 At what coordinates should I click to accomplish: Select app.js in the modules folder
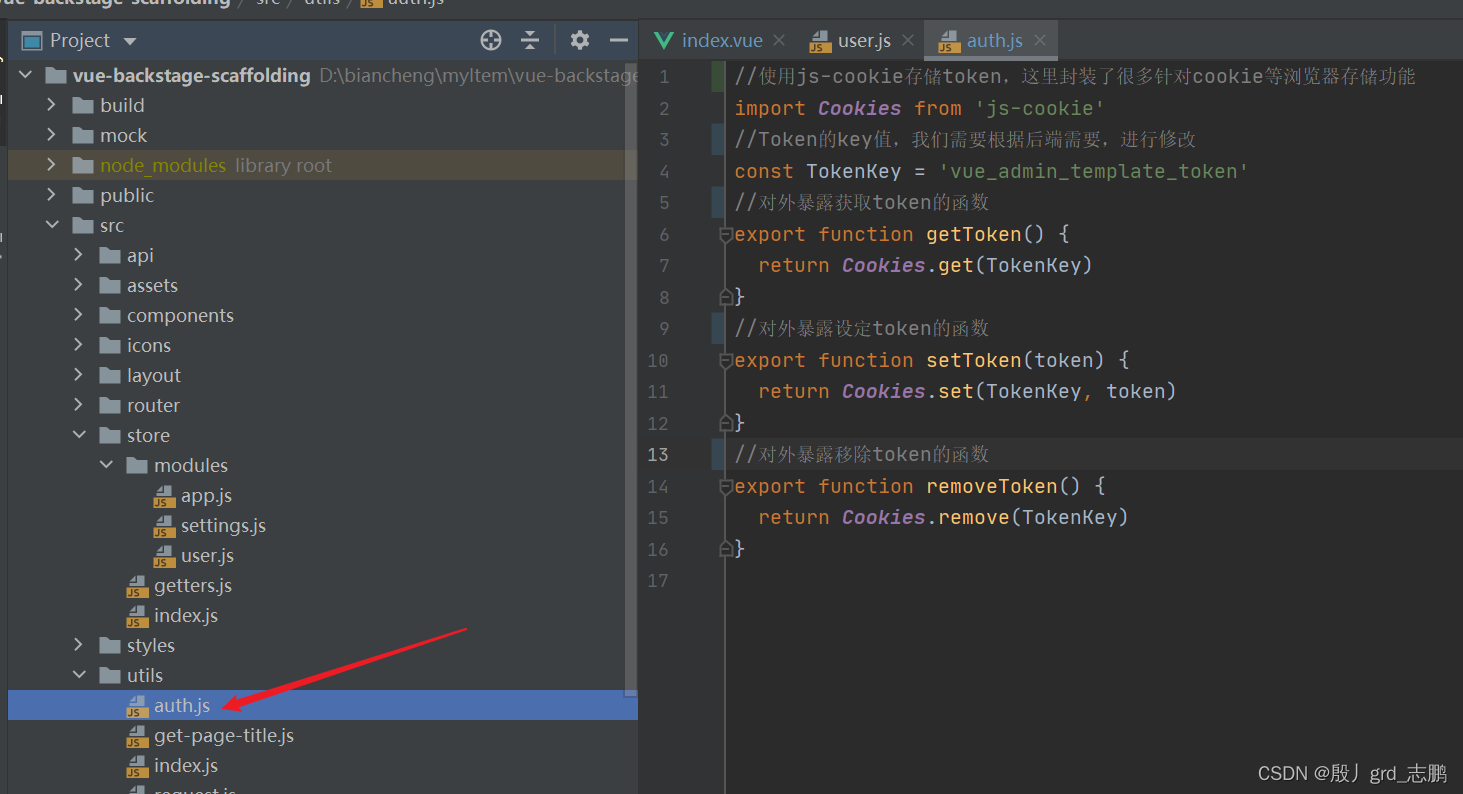[x=206, y=495]
